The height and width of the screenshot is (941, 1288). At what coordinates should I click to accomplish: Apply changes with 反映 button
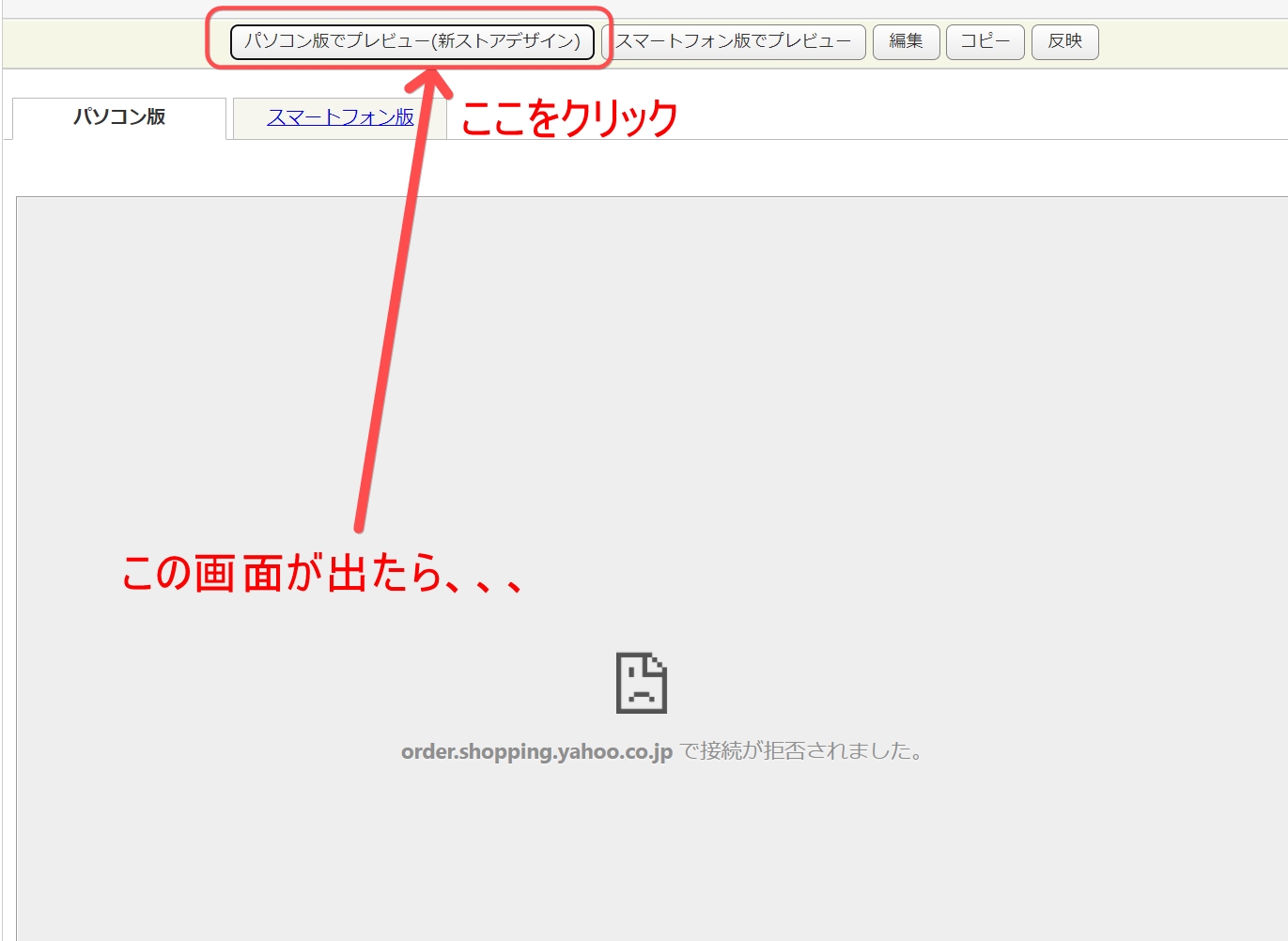pyautogui.click(x=1065, y=41)
